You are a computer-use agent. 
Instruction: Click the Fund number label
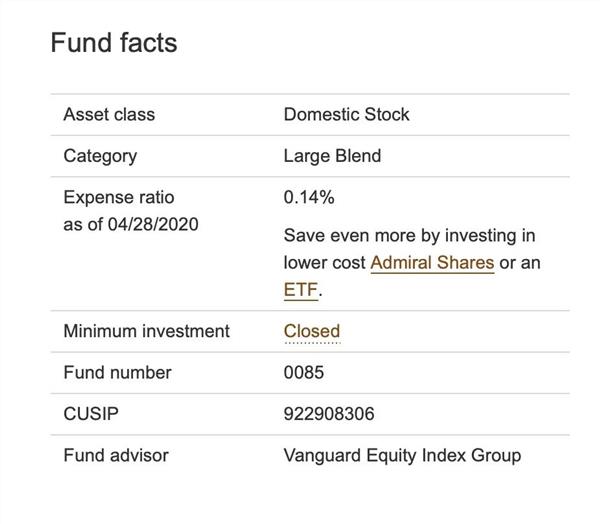(x=117, y=372)
